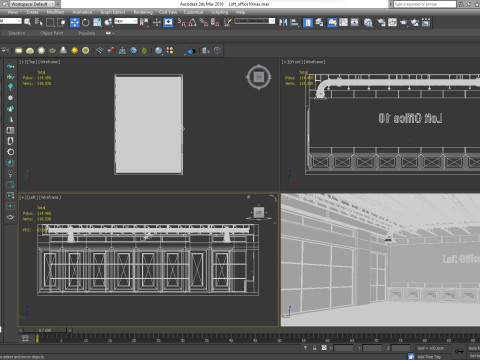Open the Animation menu
The image size is (480, 360).
pos(82,12)
